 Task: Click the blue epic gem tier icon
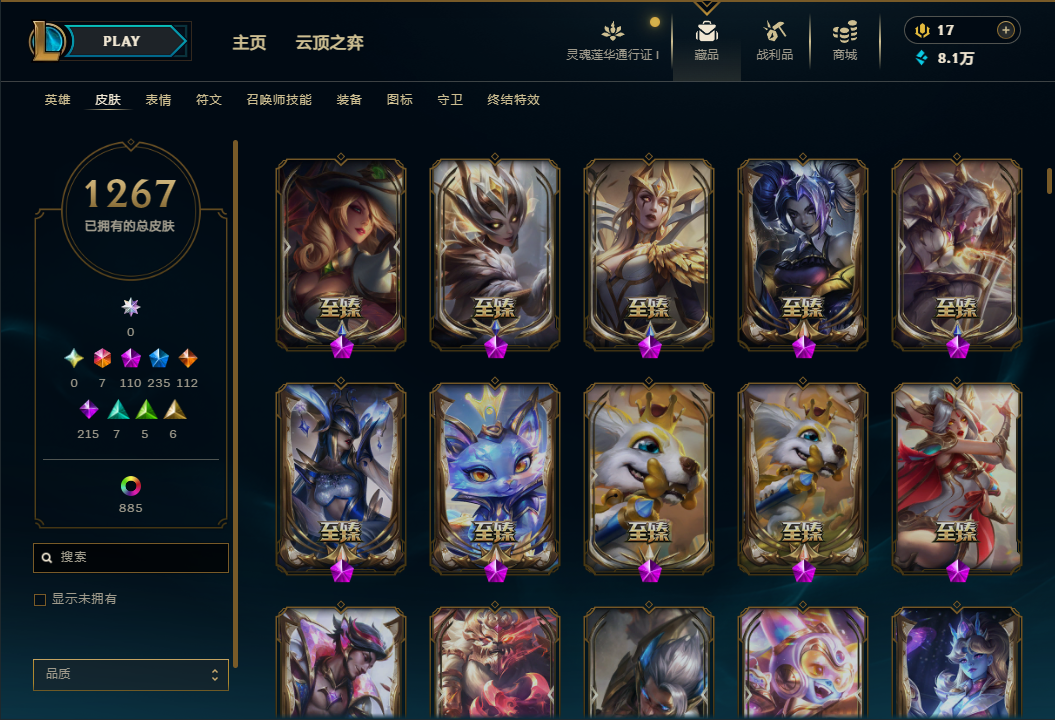click(x=159, y=358)
